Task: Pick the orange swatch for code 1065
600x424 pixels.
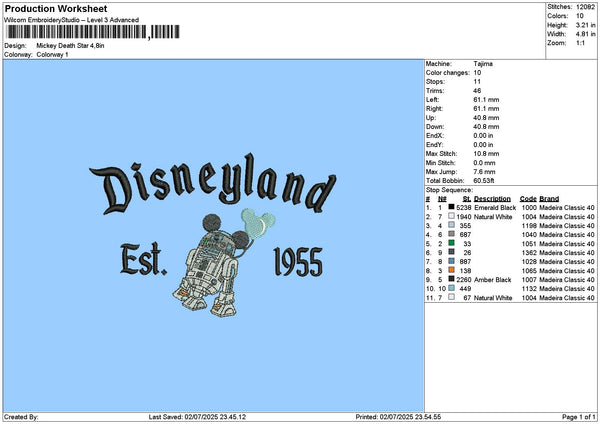Action: pos(452,270)
